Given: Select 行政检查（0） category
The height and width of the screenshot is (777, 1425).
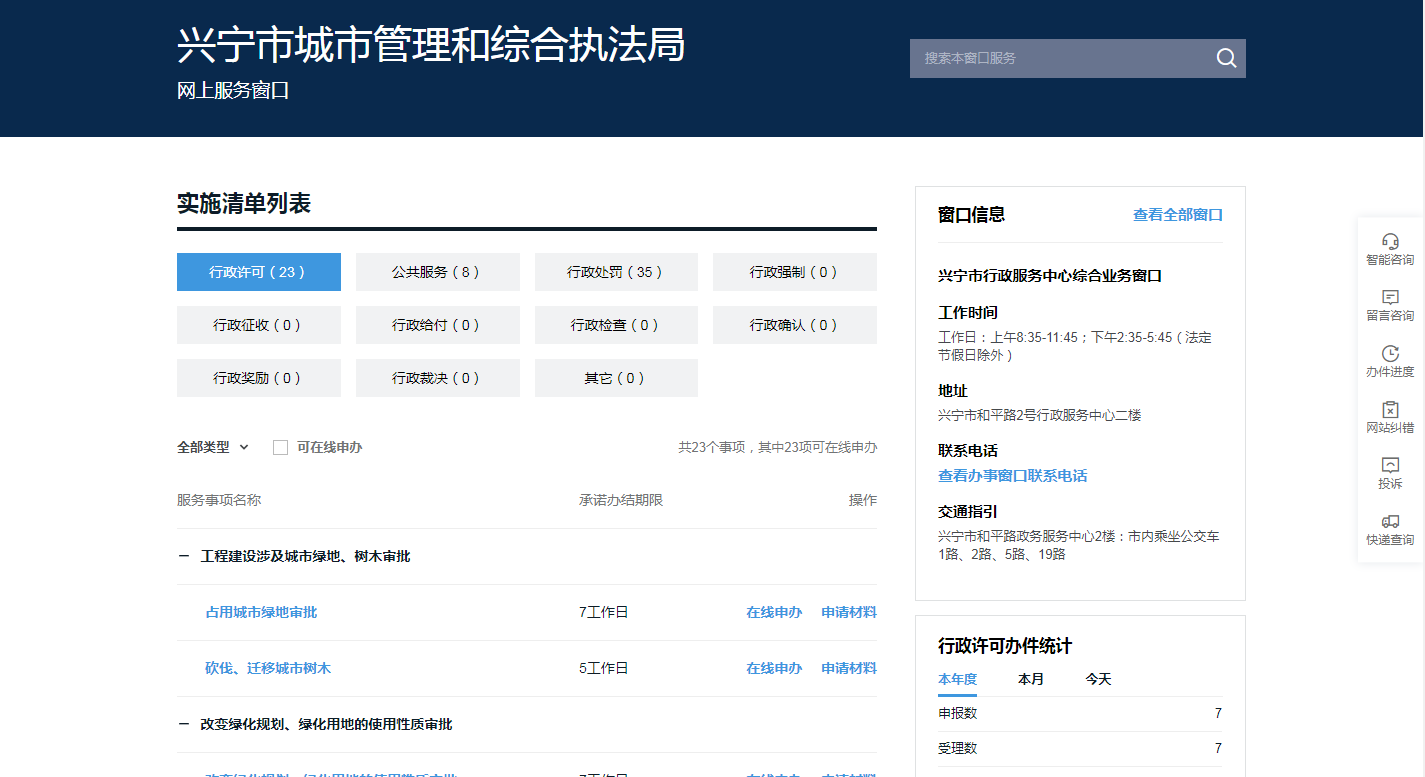Looking at the screenshot, I should click(x=617, y=325).
